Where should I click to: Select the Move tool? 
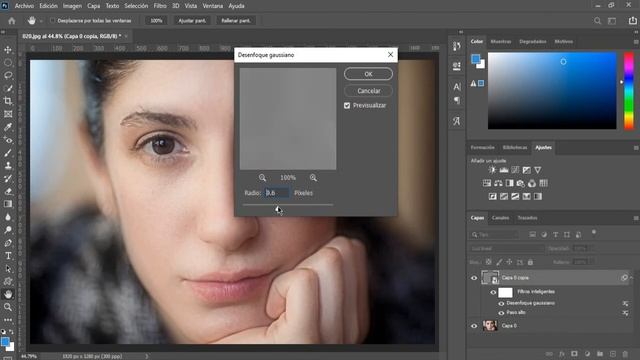[x=8, y=50]
